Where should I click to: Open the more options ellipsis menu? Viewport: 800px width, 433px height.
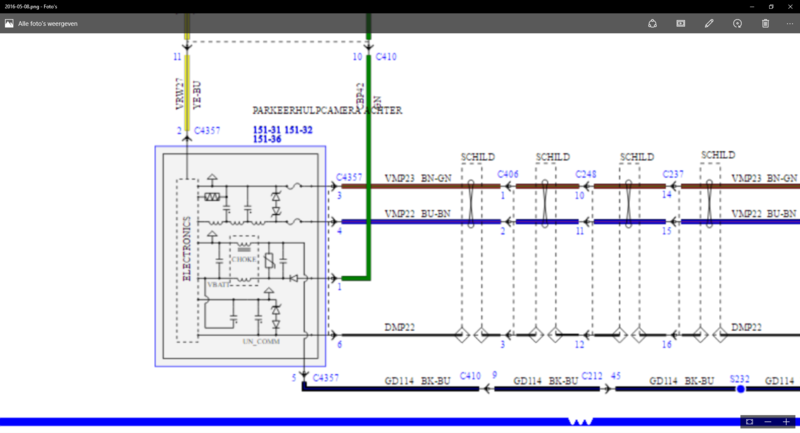pyautogui.click(x=792, y=22)
